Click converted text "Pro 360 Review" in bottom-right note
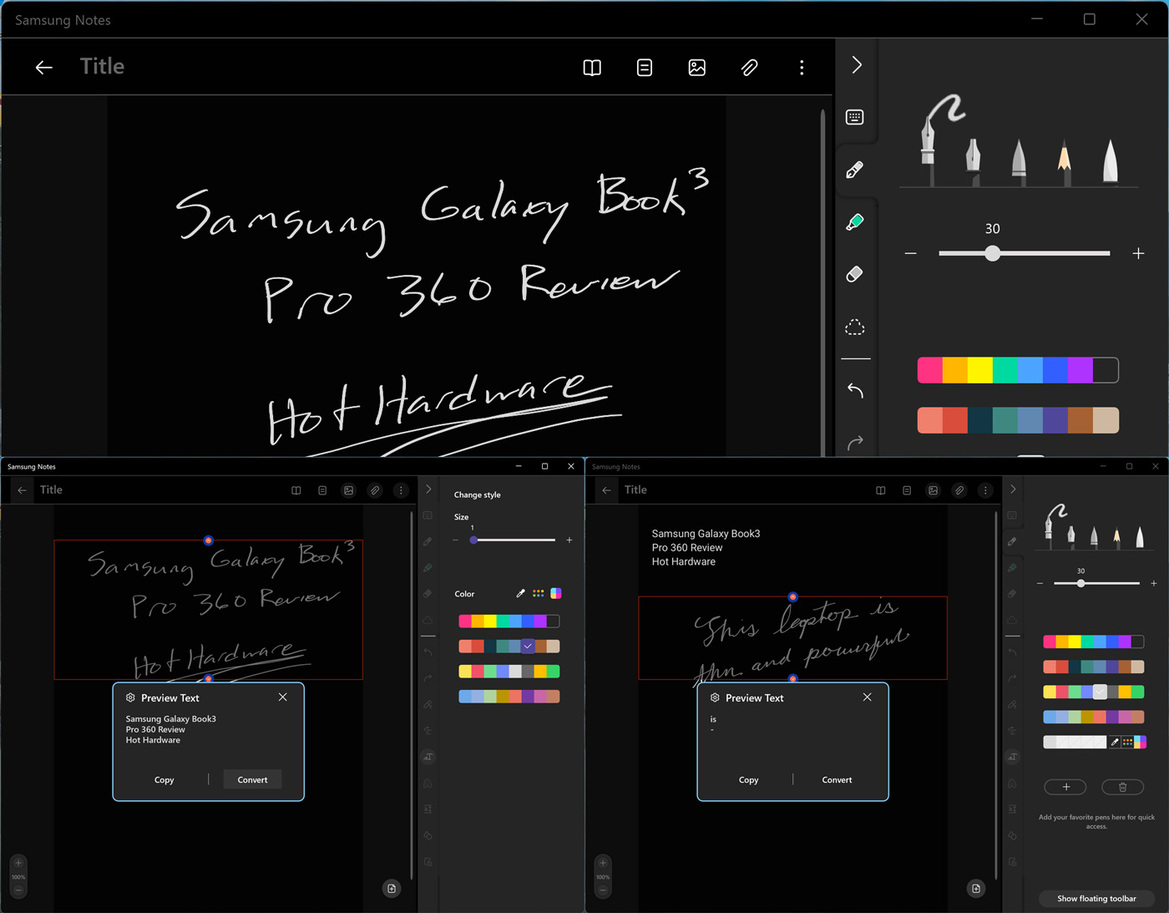The height and width of the screenshot is (913, 1169). [x=687, y=547]
